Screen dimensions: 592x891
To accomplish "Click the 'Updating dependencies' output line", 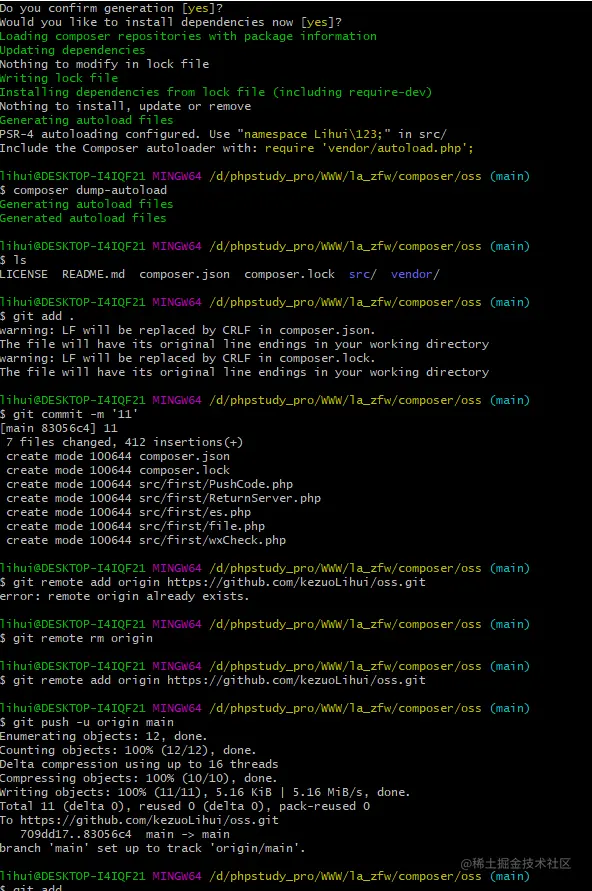I will pos(73,50).
